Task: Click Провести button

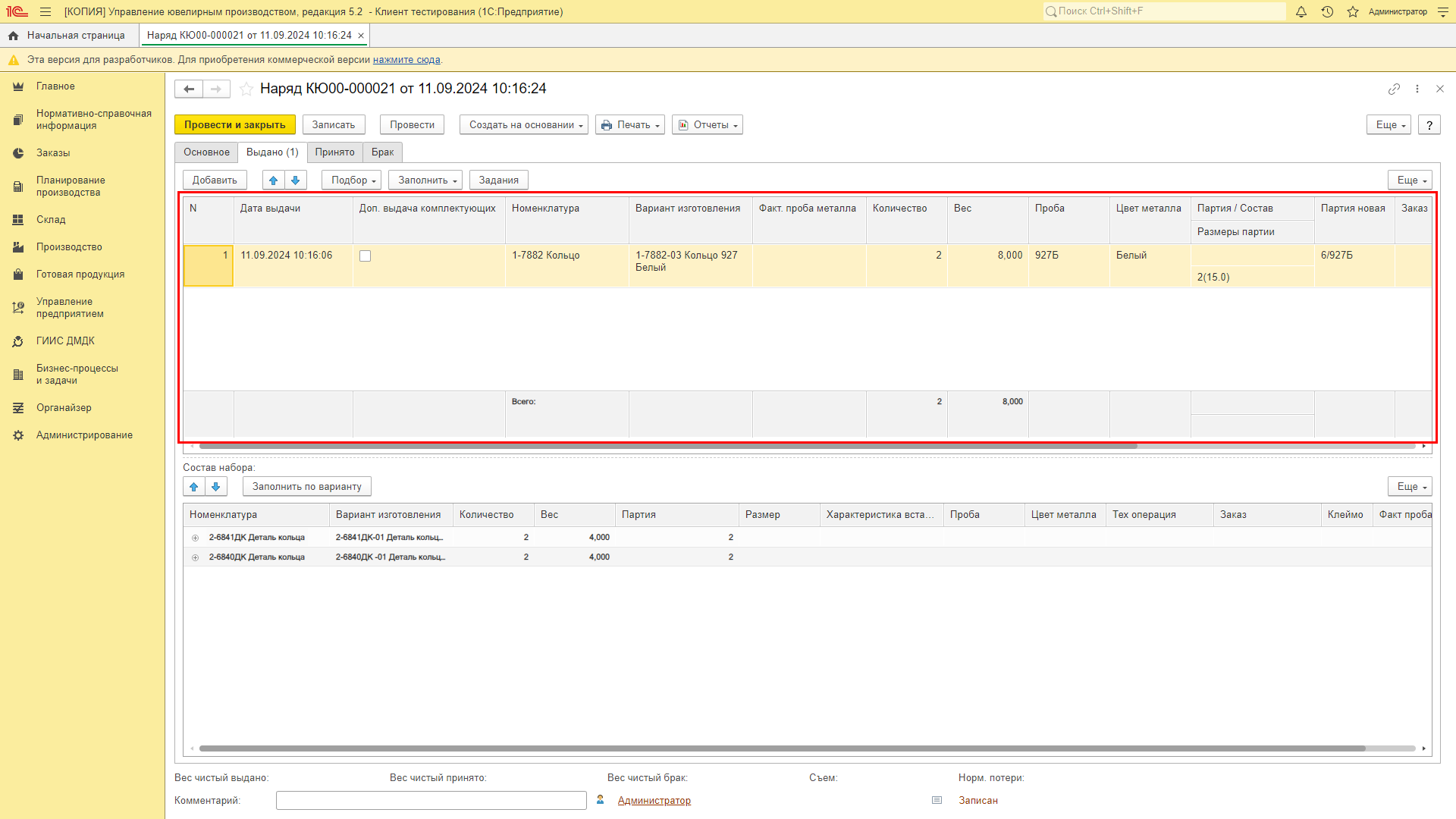Action: click(x=412, y=125)
